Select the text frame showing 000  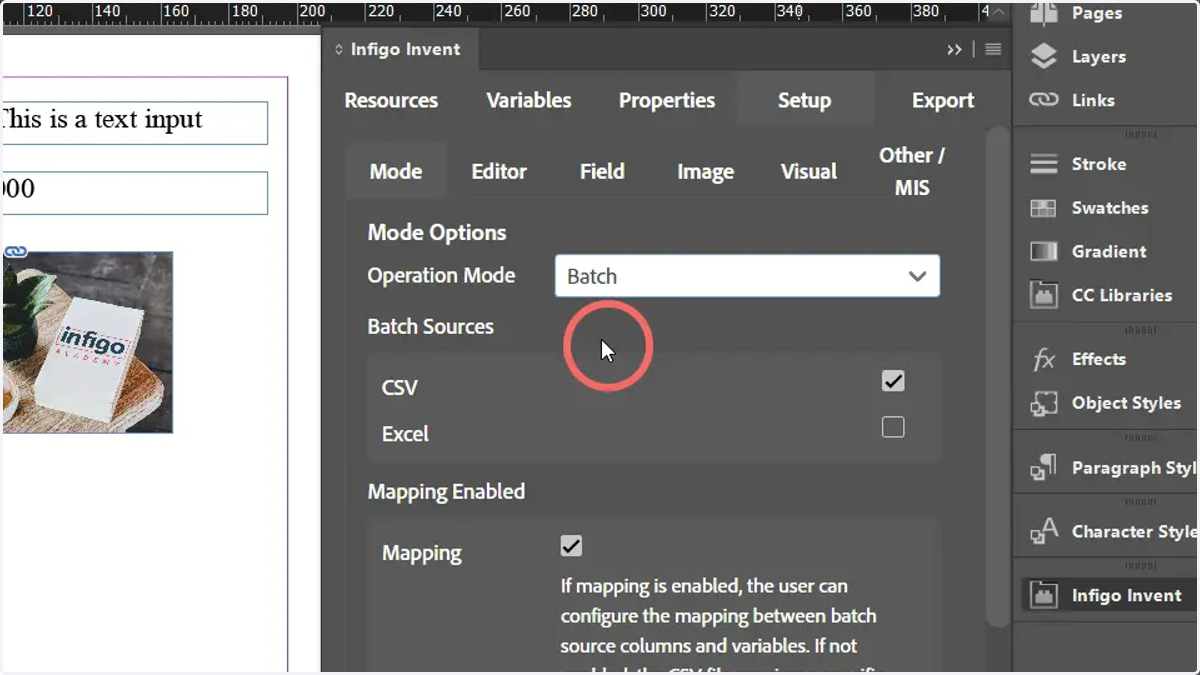[135, 193]
